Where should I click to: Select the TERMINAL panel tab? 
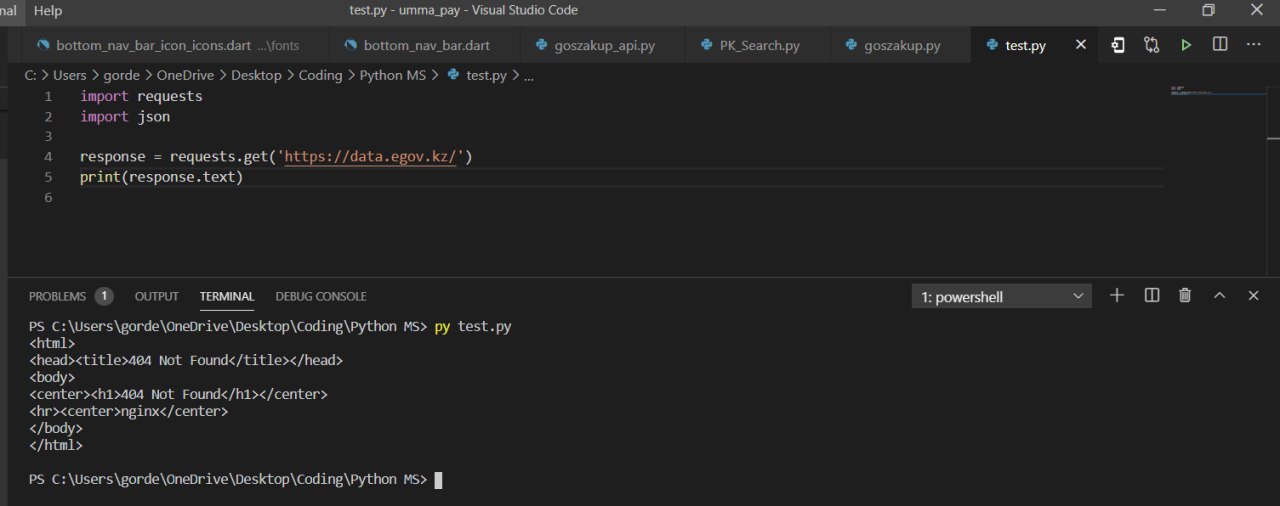pyautogui.click(x=227, y=296)
